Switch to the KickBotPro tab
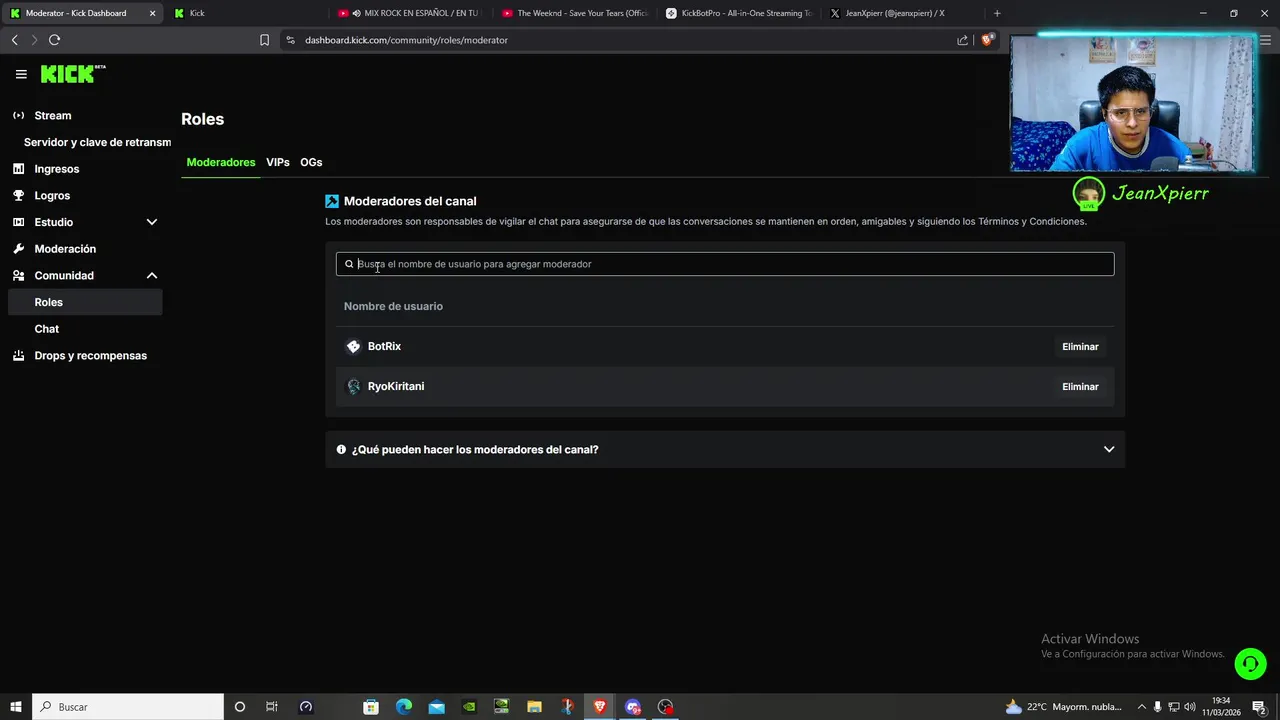The height and width of the screenshot is (720, 1280). pyautogui.click(x=740, y=13)
